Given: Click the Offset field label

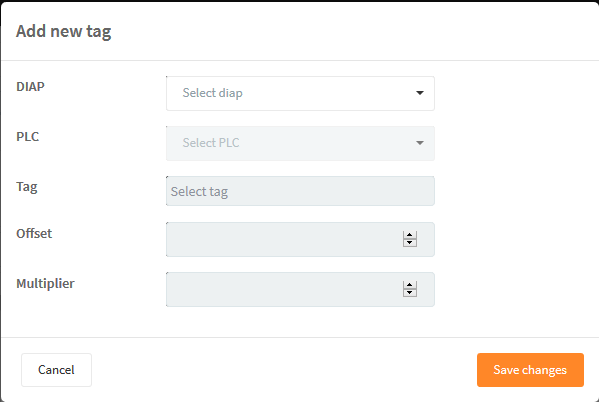Looking at the screenshot, I should tap(34, 233).
